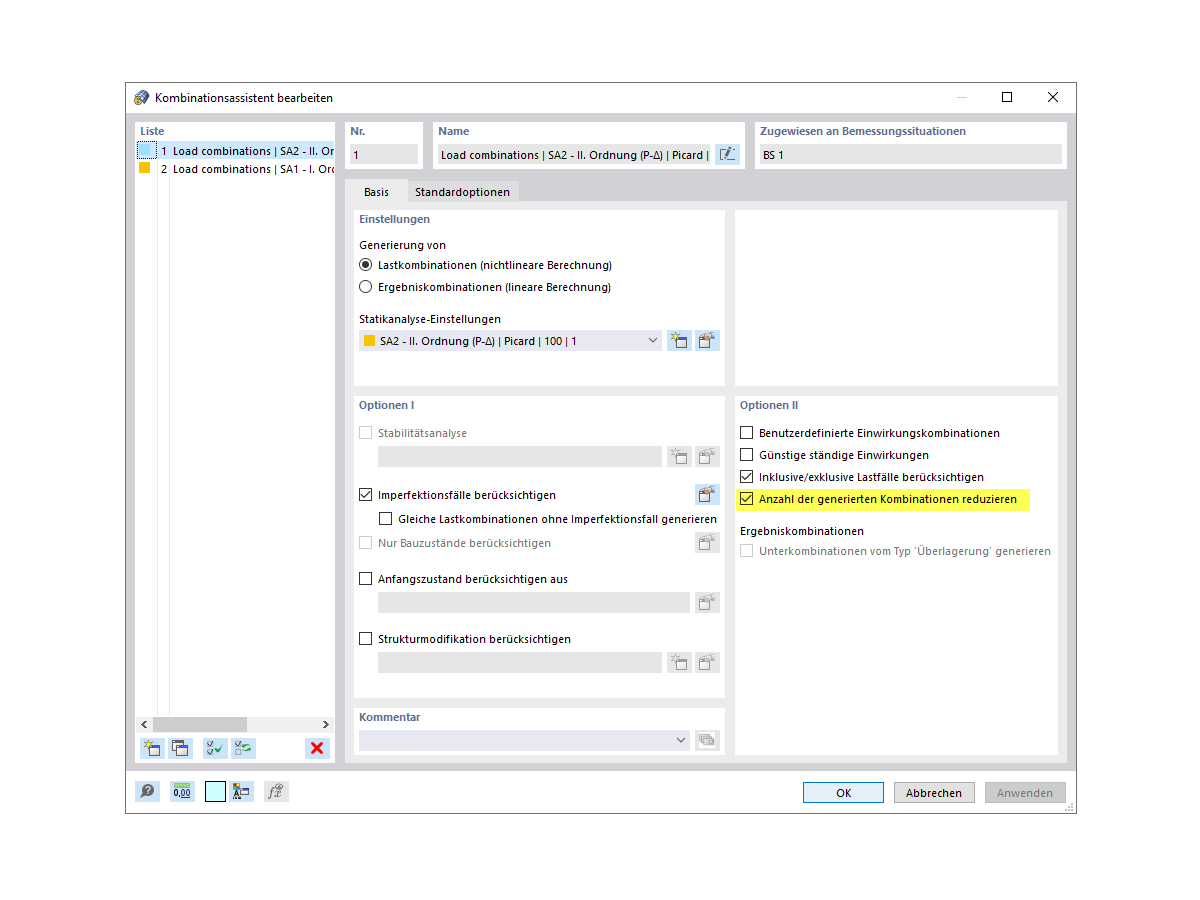
Task: Open the Statikanalyse-Einstellungen dropdown
Action: 653,340
